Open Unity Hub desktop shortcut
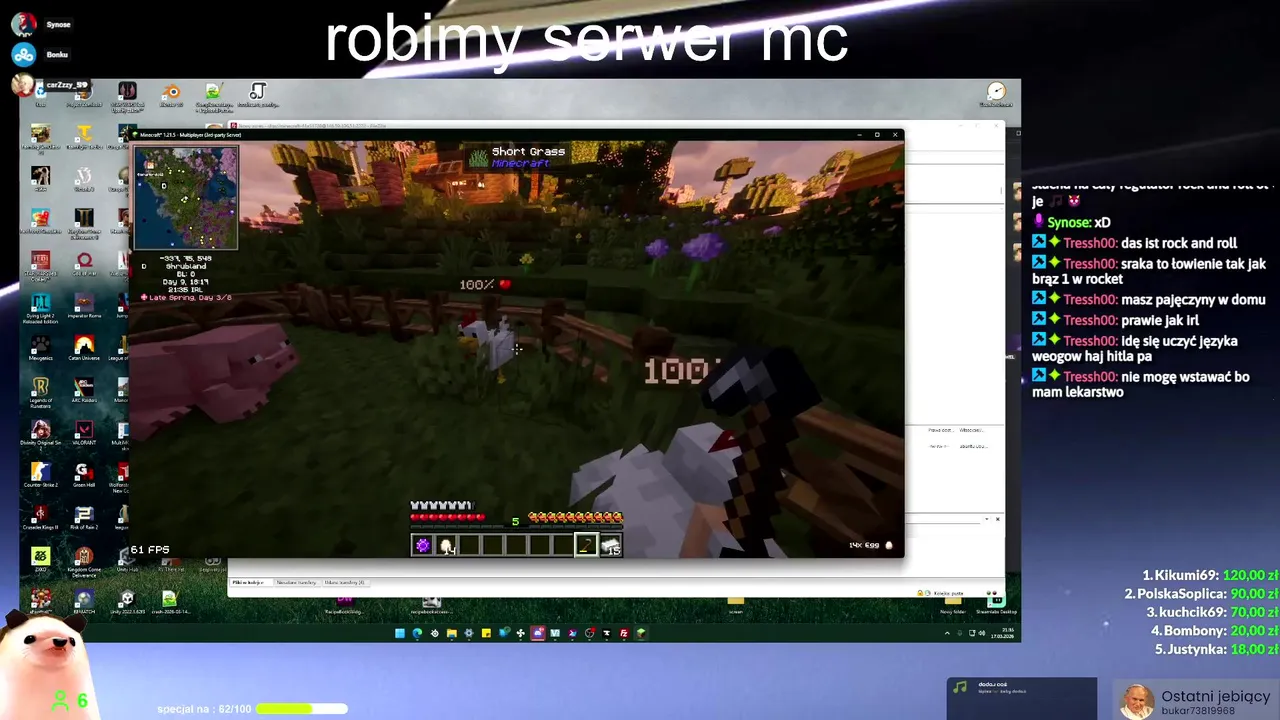Screen dimensions: 1280x720 [x=127, y=560]
